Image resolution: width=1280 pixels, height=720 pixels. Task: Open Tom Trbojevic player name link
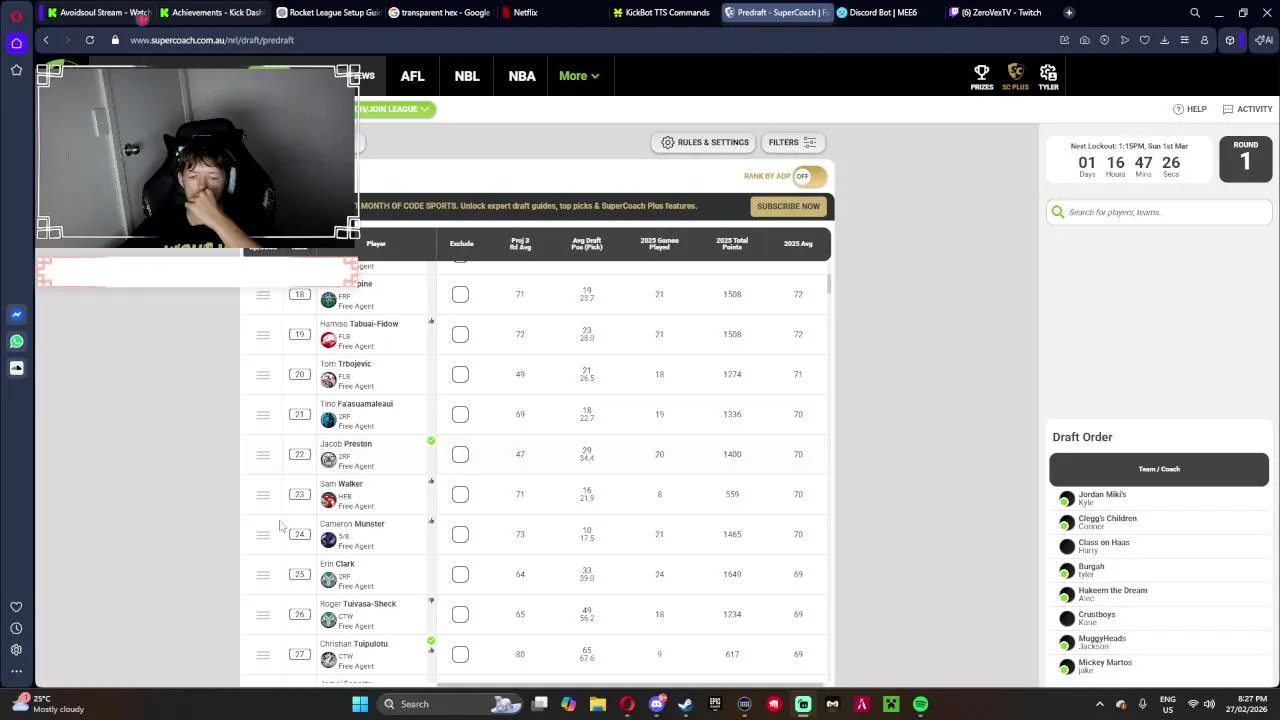point(345,364)
